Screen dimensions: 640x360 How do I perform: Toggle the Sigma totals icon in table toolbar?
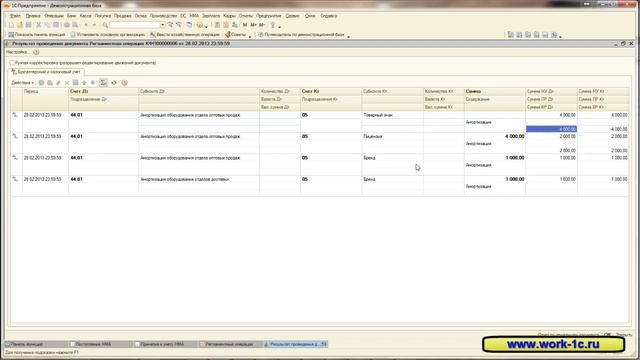pyautogui.click(x=104, y=83)
